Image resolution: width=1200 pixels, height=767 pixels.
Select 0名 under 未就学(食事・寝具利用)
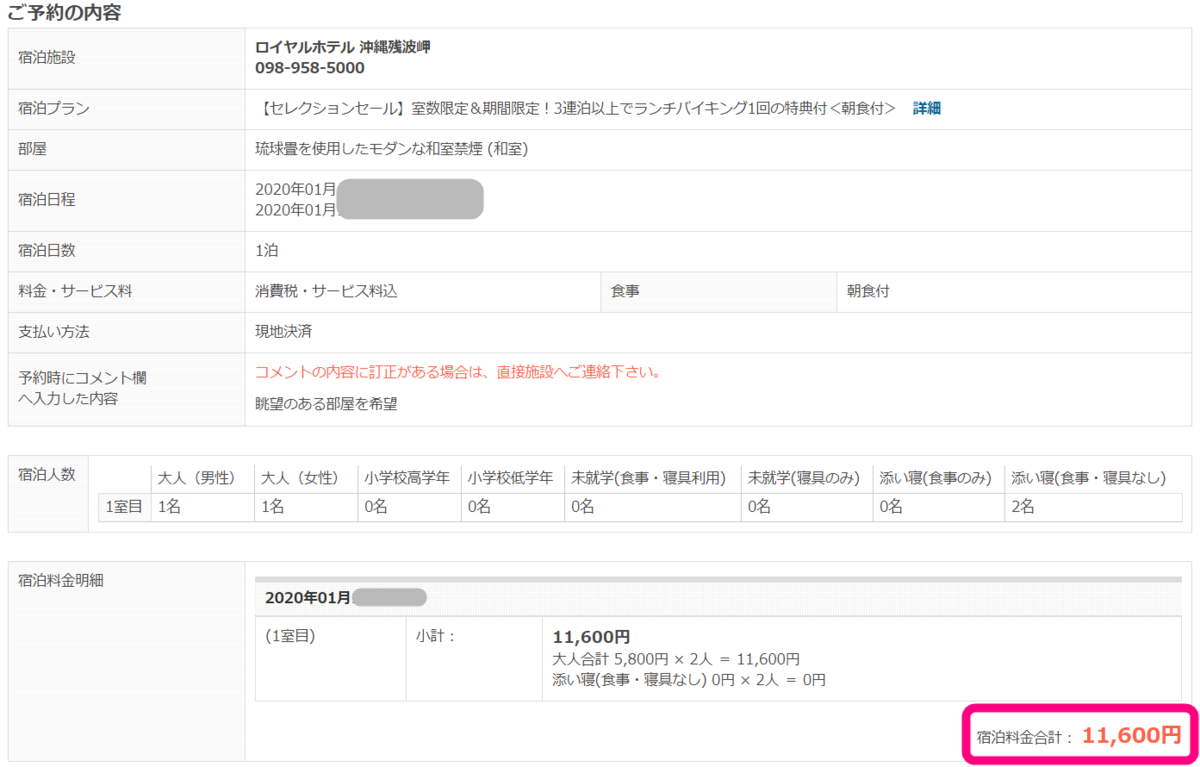583,507
